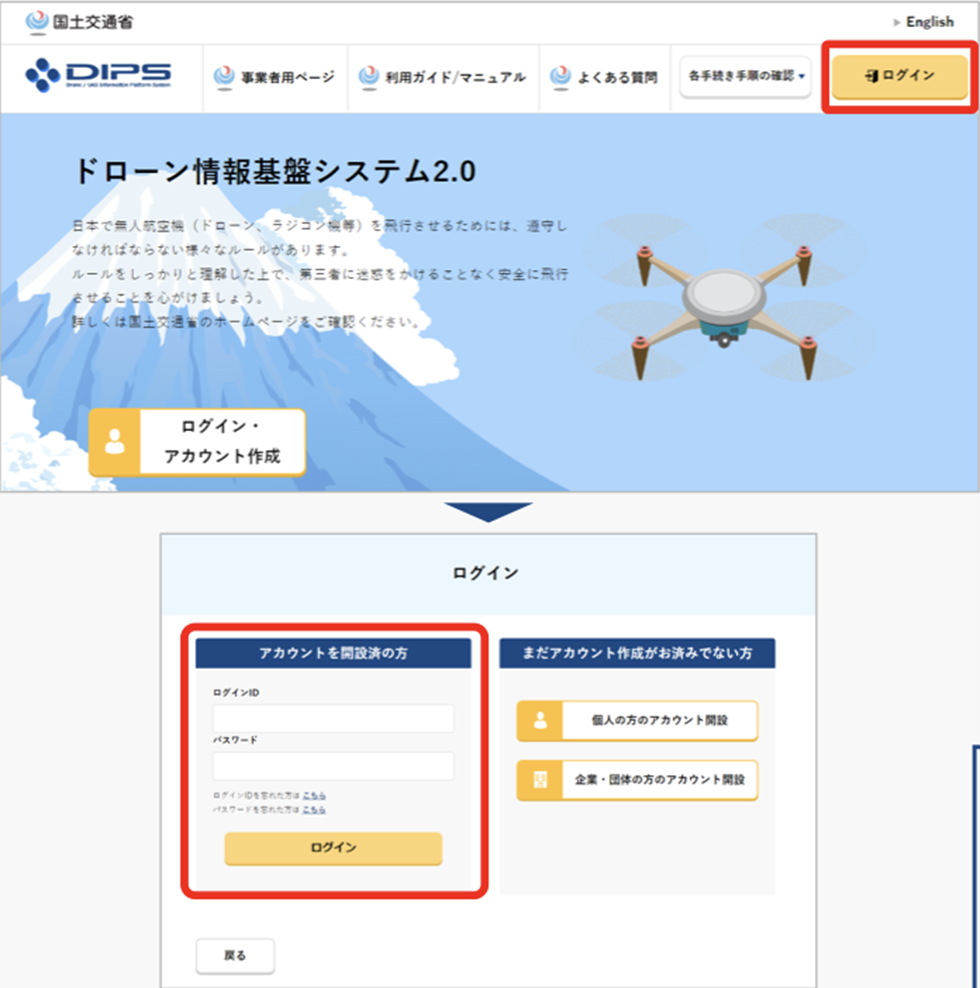Click the emblem icon beside 利用ガイド/マニュアル
Image resolution: width=980 pixels, height=988 pixels.
369,77
